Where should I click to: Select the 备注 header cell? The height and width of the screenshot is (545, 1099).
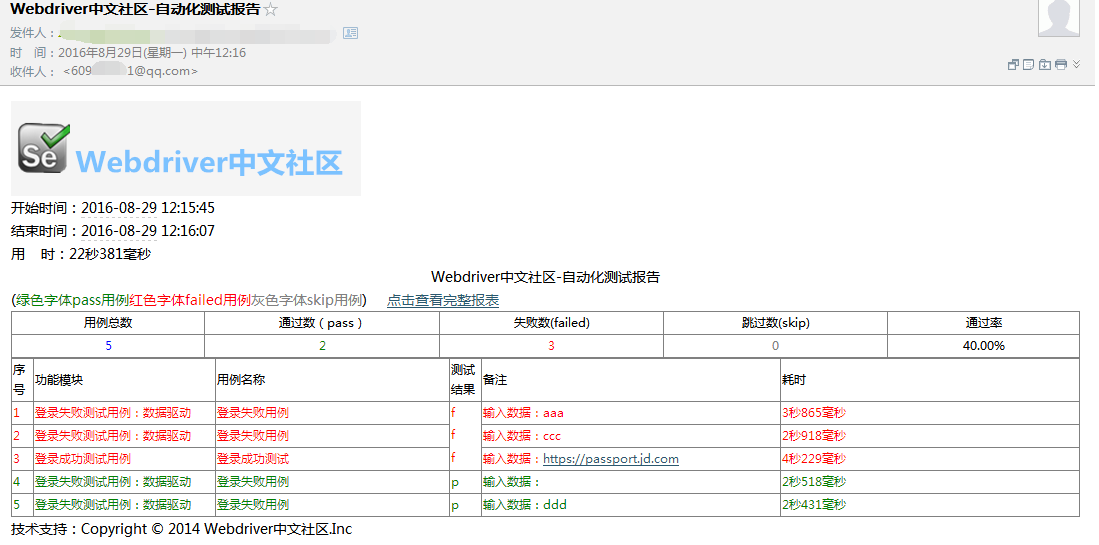pyautogui.click(x=631, y=380)
